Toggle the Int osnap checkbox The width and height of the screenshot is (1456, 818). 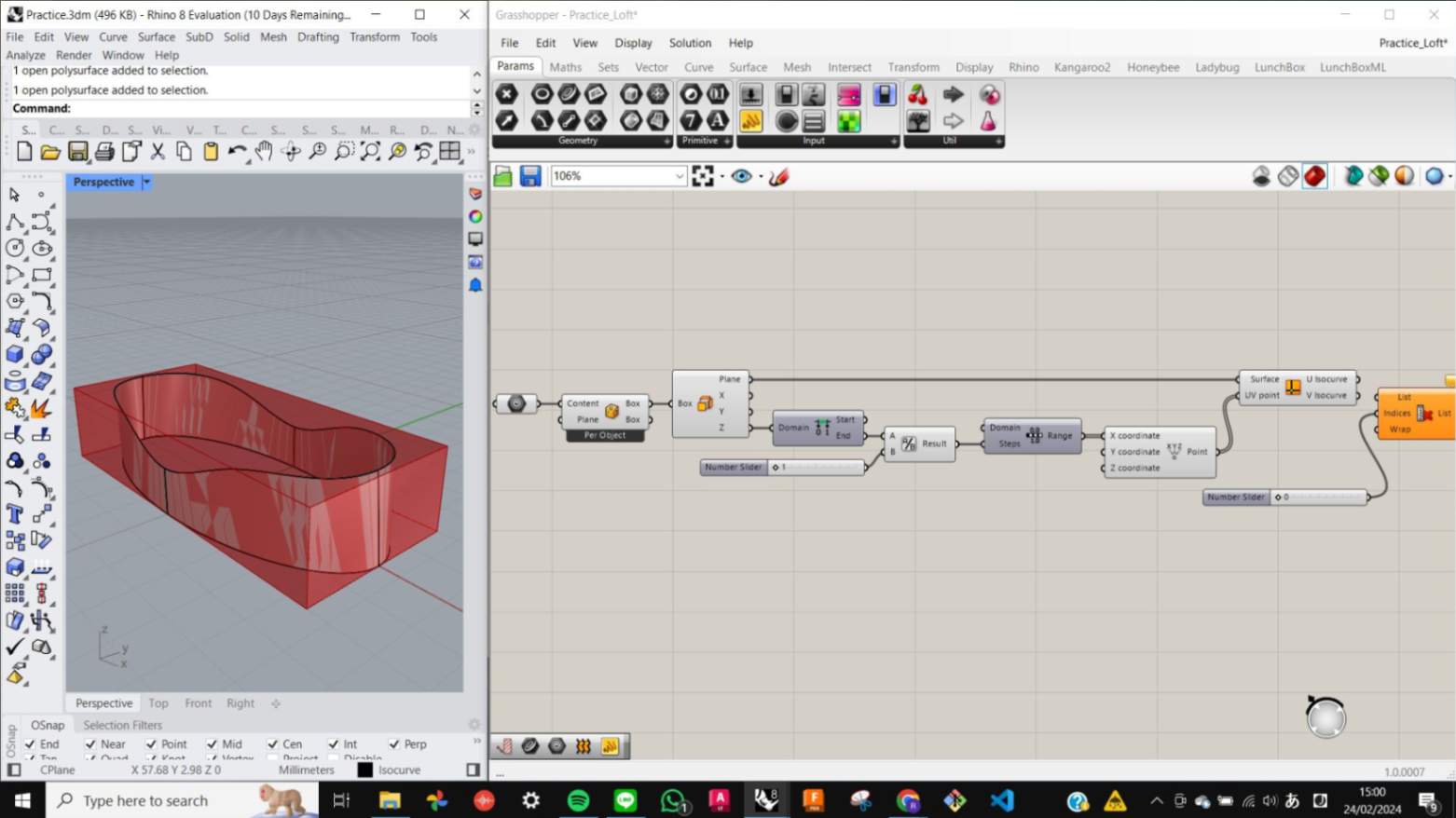point(333,744)
